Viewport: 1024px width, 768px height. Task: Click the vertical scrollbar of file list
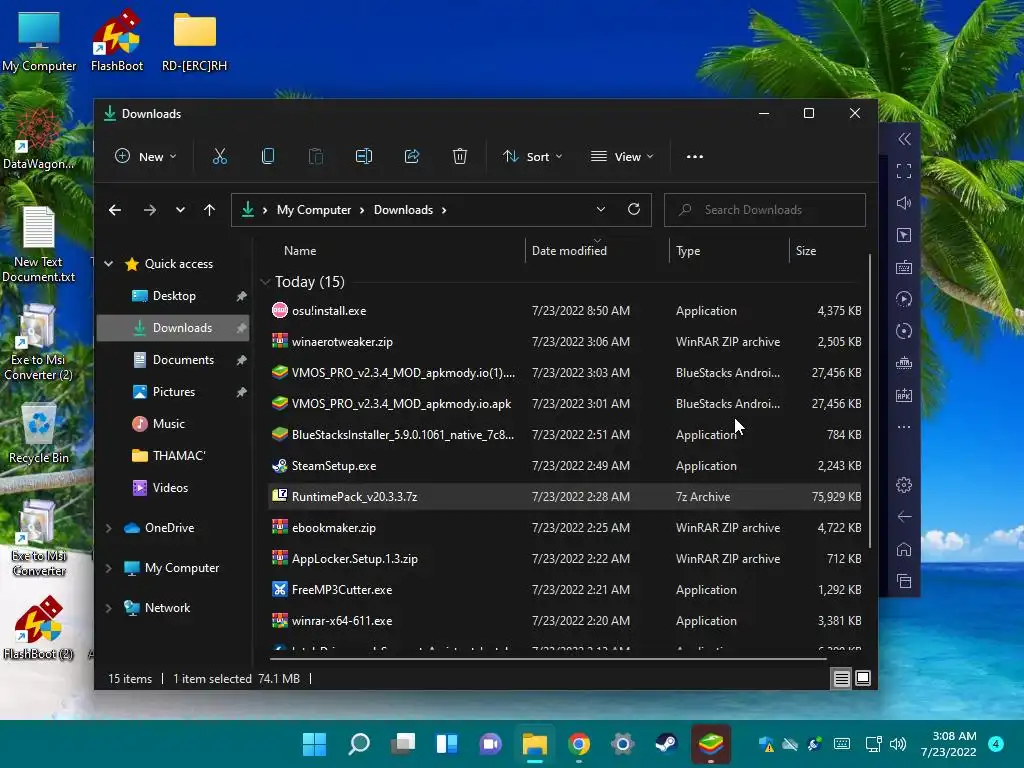[869, 402]
